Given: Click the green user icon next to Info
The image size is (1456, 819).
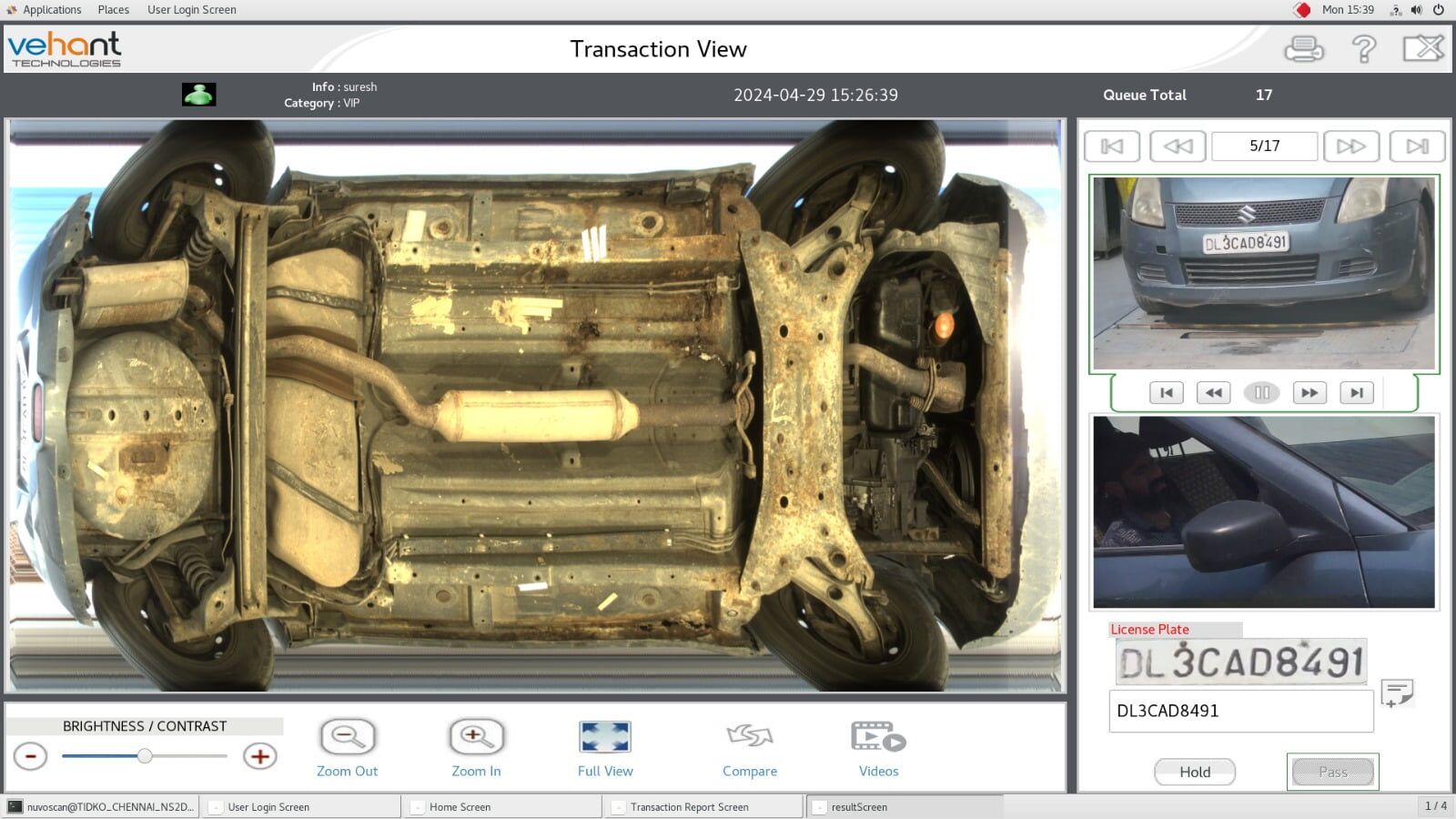Looking at the screenshot, I should coord(199,94).
